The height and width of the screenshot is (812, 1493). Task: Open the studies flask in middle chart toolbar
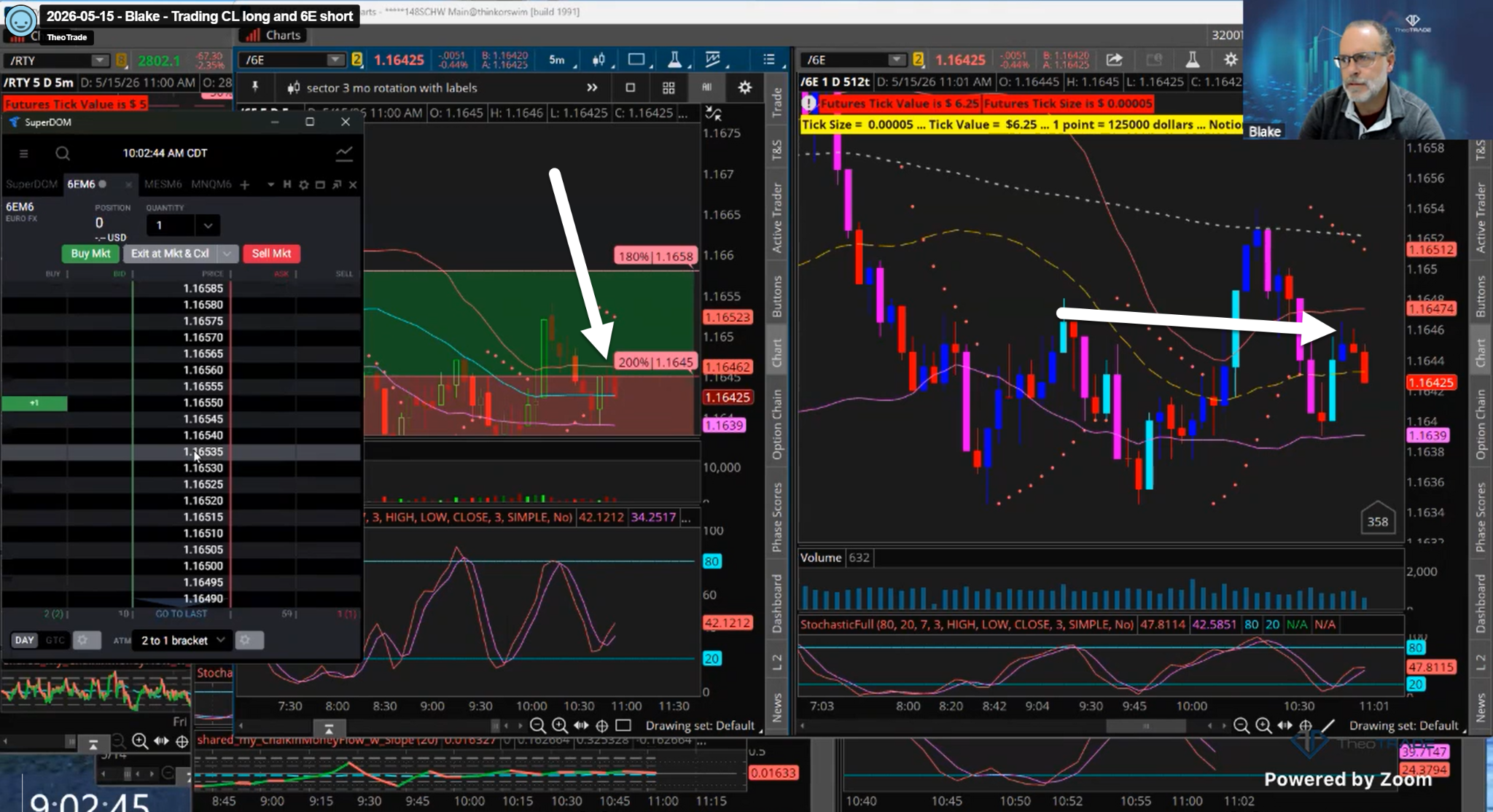tap(674, 60)
